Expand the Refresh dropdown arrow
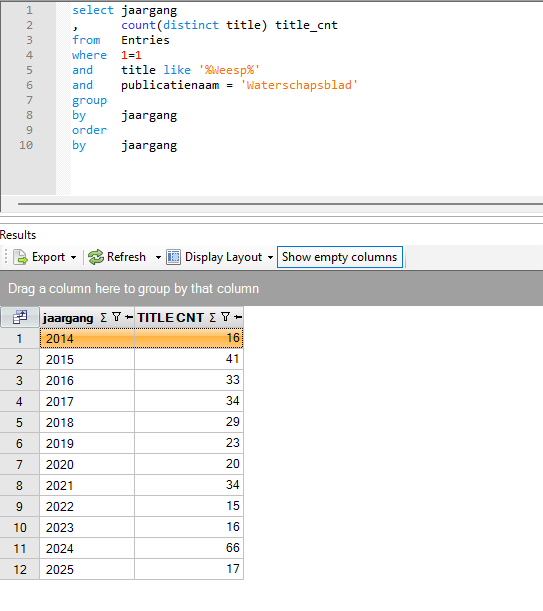This screenshot has width=543, height=611. [158, 258]
